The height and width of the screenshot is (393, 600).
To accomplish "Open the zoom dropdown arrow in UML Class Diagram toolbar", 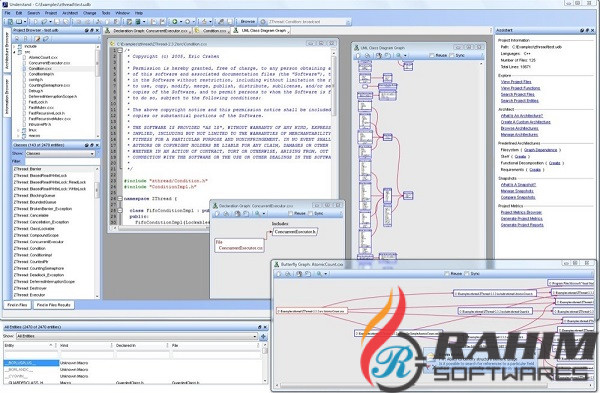I will pos(405,56).
